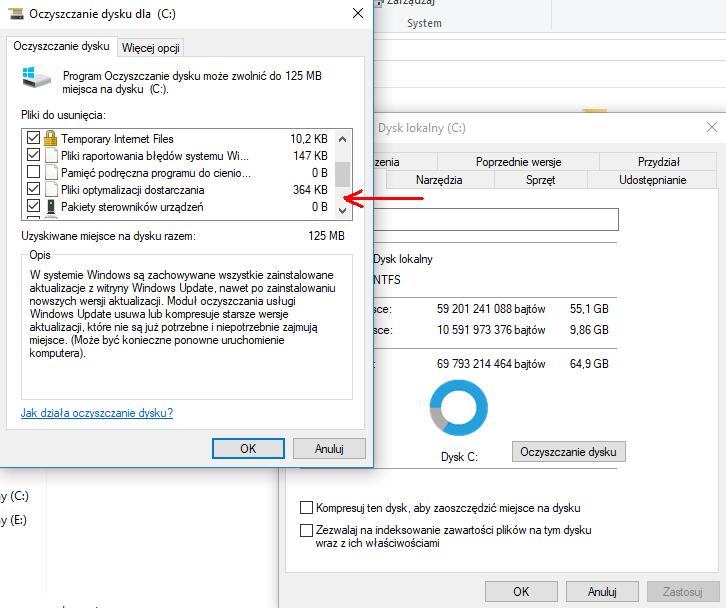
Task: Click the file icon beside Pliki optymalizacji dostarczania
Action: pyautogui.click(x=51, y=190)
